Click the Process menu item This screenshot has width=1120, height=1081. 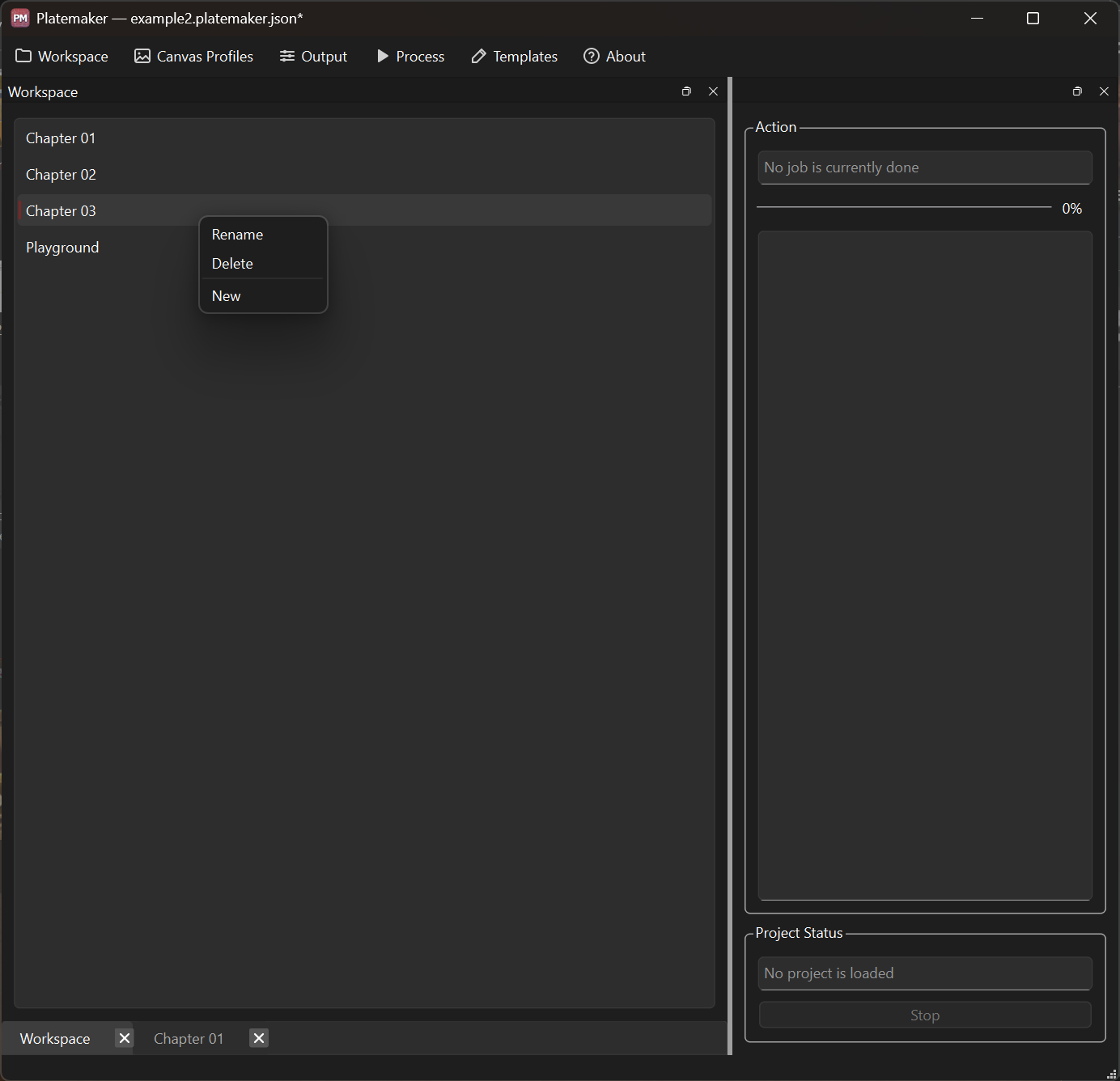pyautogui.click(x=410, y=56)
